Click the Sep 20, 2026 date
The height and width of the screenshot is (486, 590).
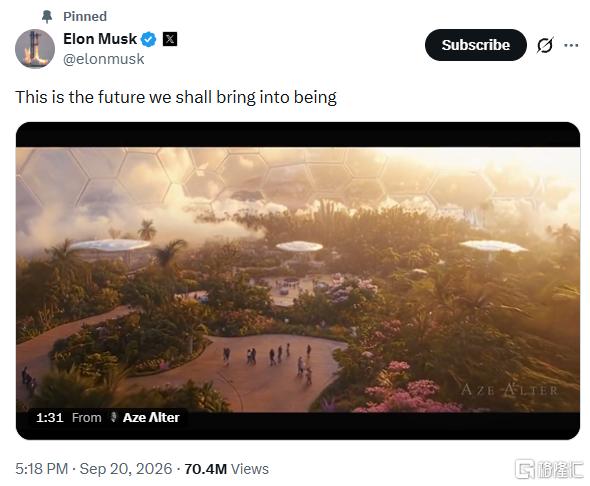pyautogui.click(x=126, y=469)
